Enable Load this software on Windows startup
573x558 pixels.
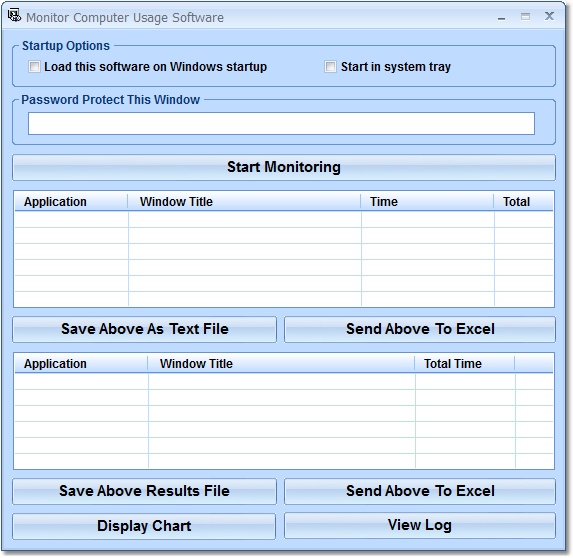tap(34, 67)
